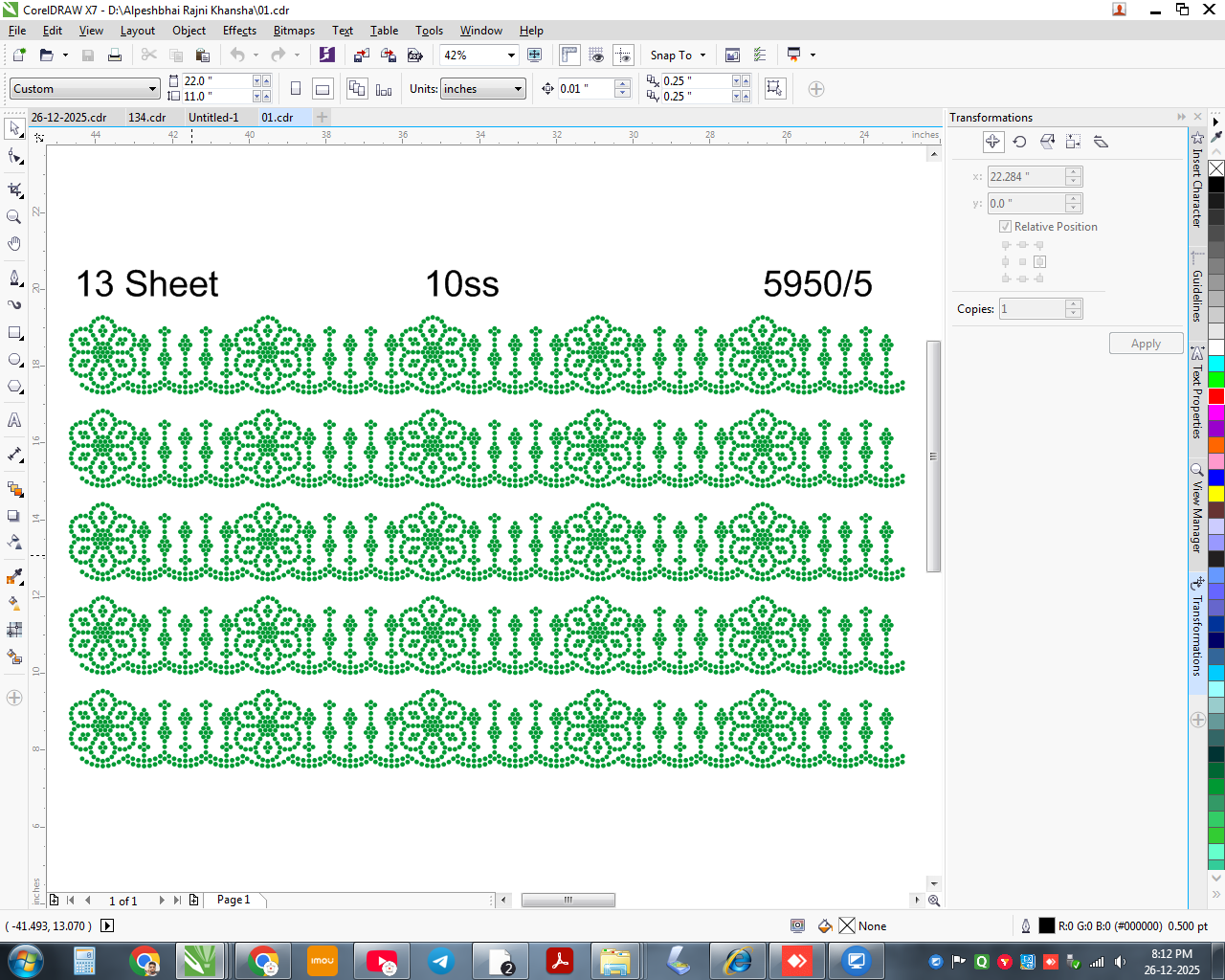
Task: Toggle the Relative Position checkbox
Action: 1006,227
